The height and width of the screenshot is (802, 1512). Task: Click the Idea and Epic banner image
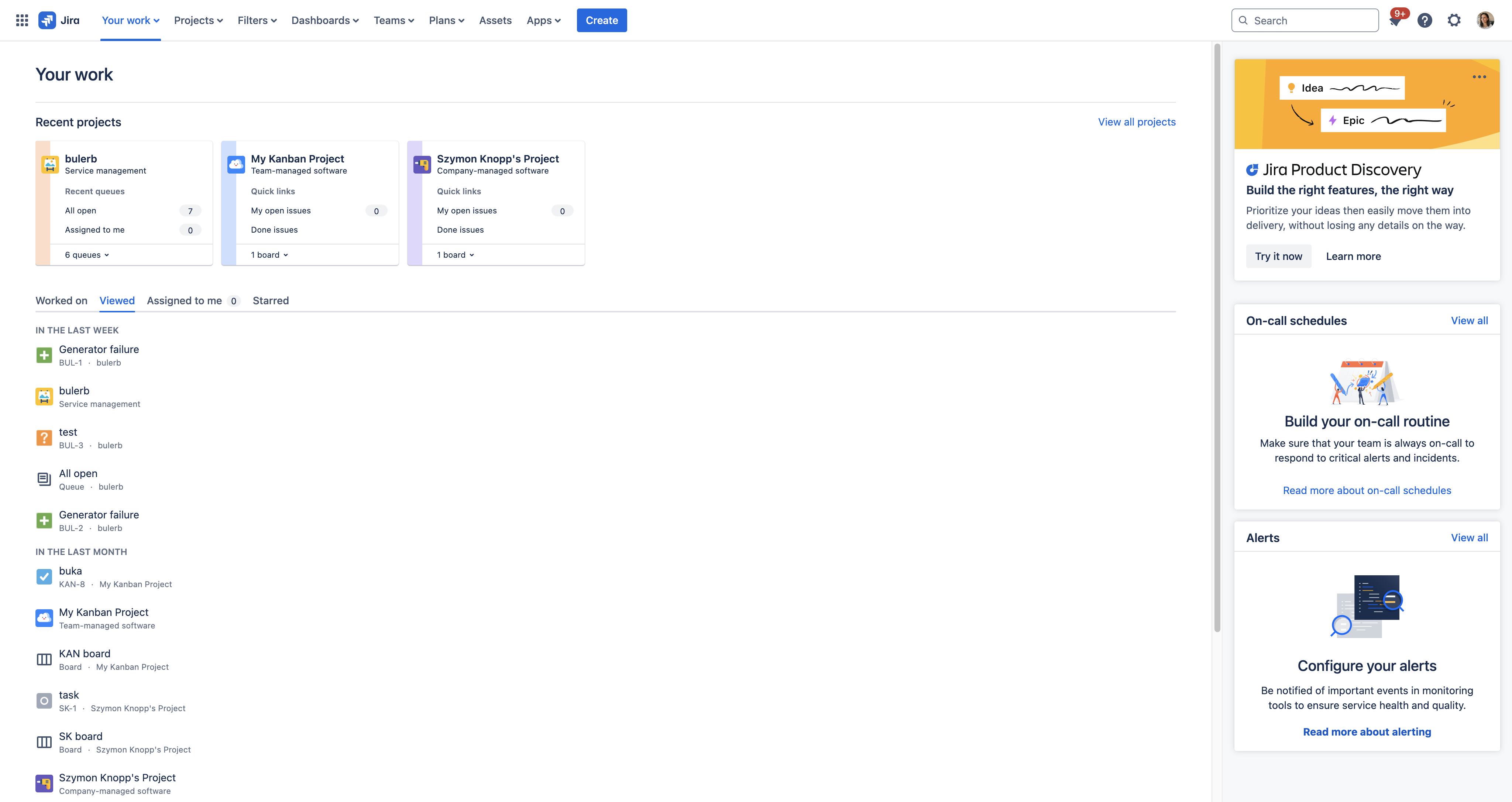coord(1367,104)
